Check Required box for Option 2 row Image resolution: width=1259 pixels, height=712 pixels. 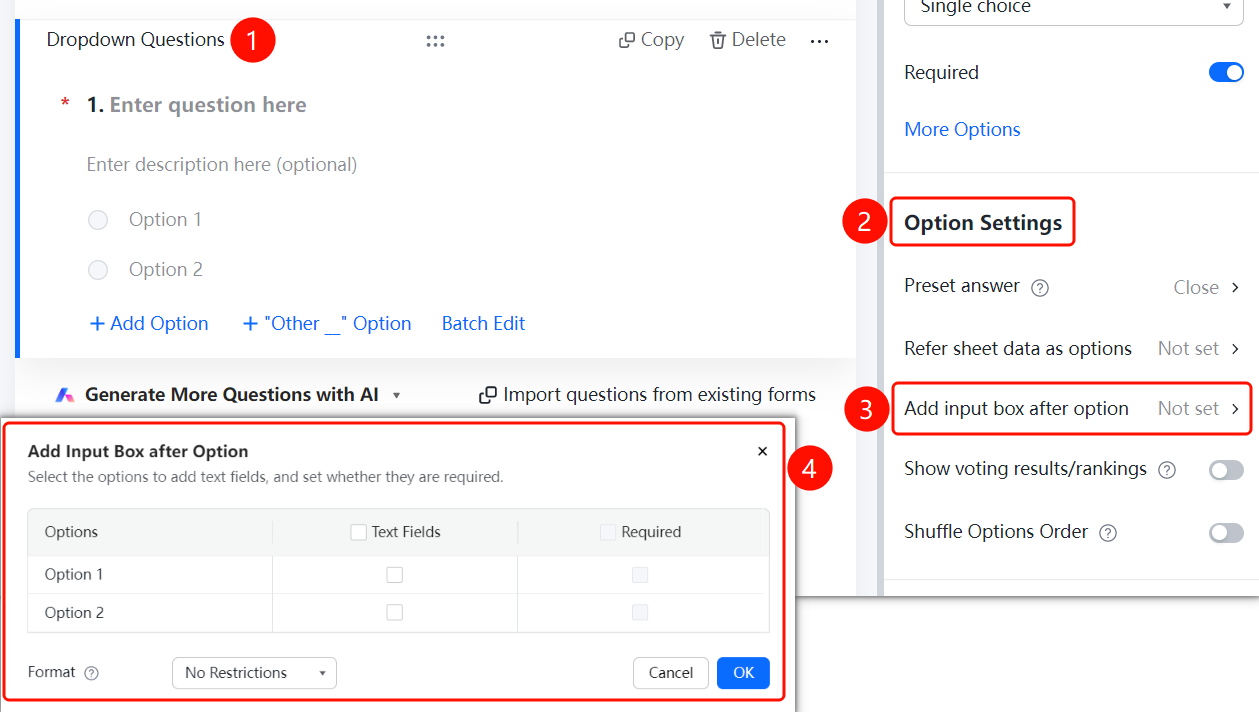point(640,612)
